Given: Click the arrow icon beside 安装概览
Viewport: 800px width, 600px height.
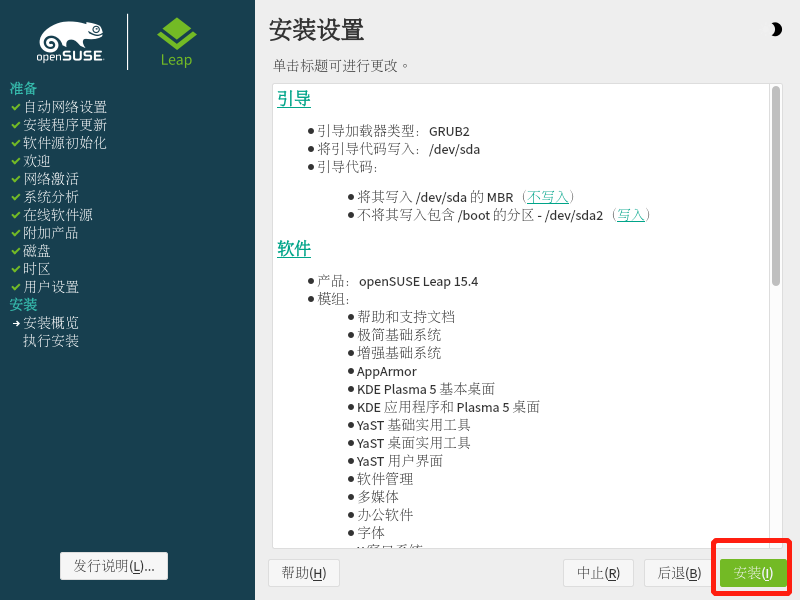Looking at the screenshot, I should pos(16,323).
